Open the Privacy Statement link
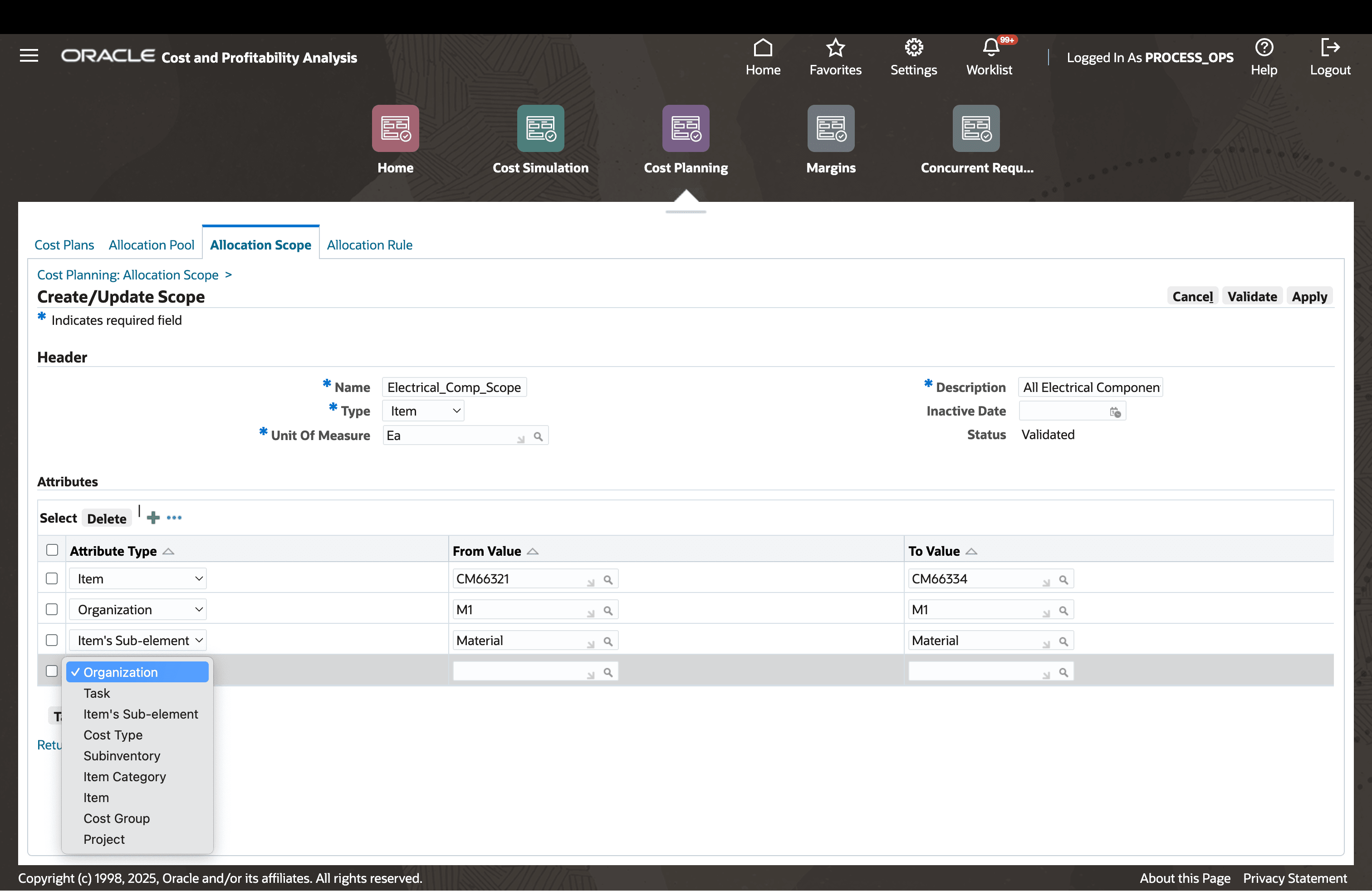Screen dimensions: 1372x891 [x=1295, y=878]
